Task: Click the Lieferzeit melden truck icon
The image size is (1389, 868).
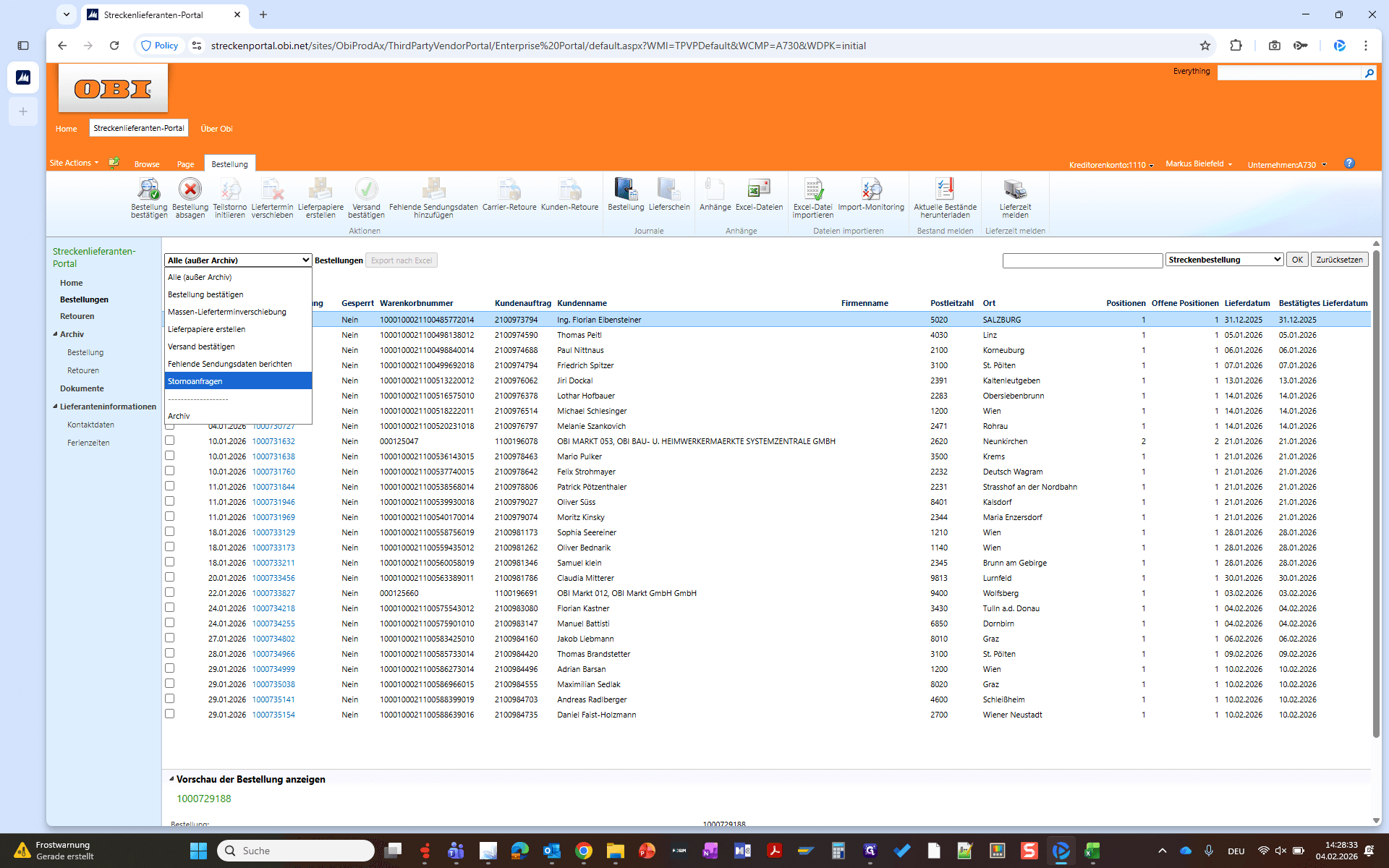Action: click(1015, 190)
